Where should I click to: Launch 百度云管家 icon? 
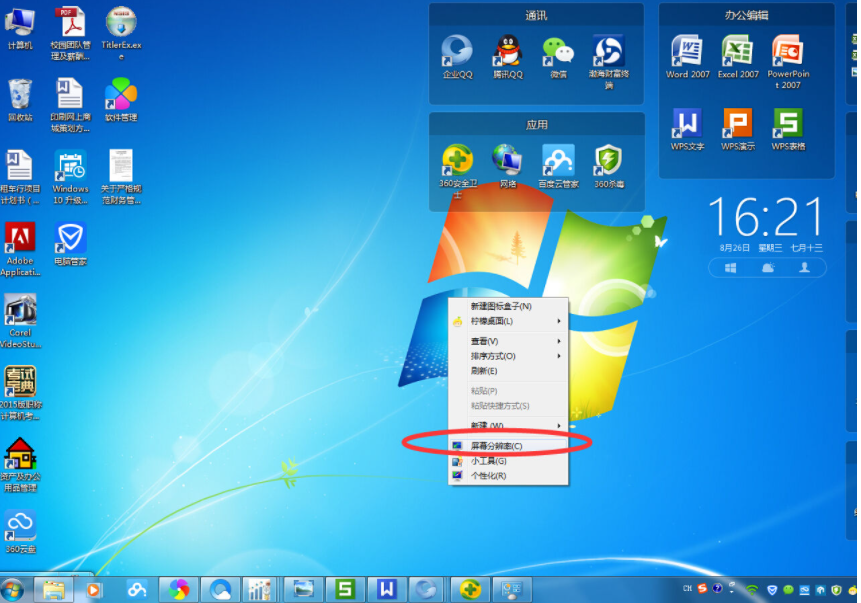[558, 166]
